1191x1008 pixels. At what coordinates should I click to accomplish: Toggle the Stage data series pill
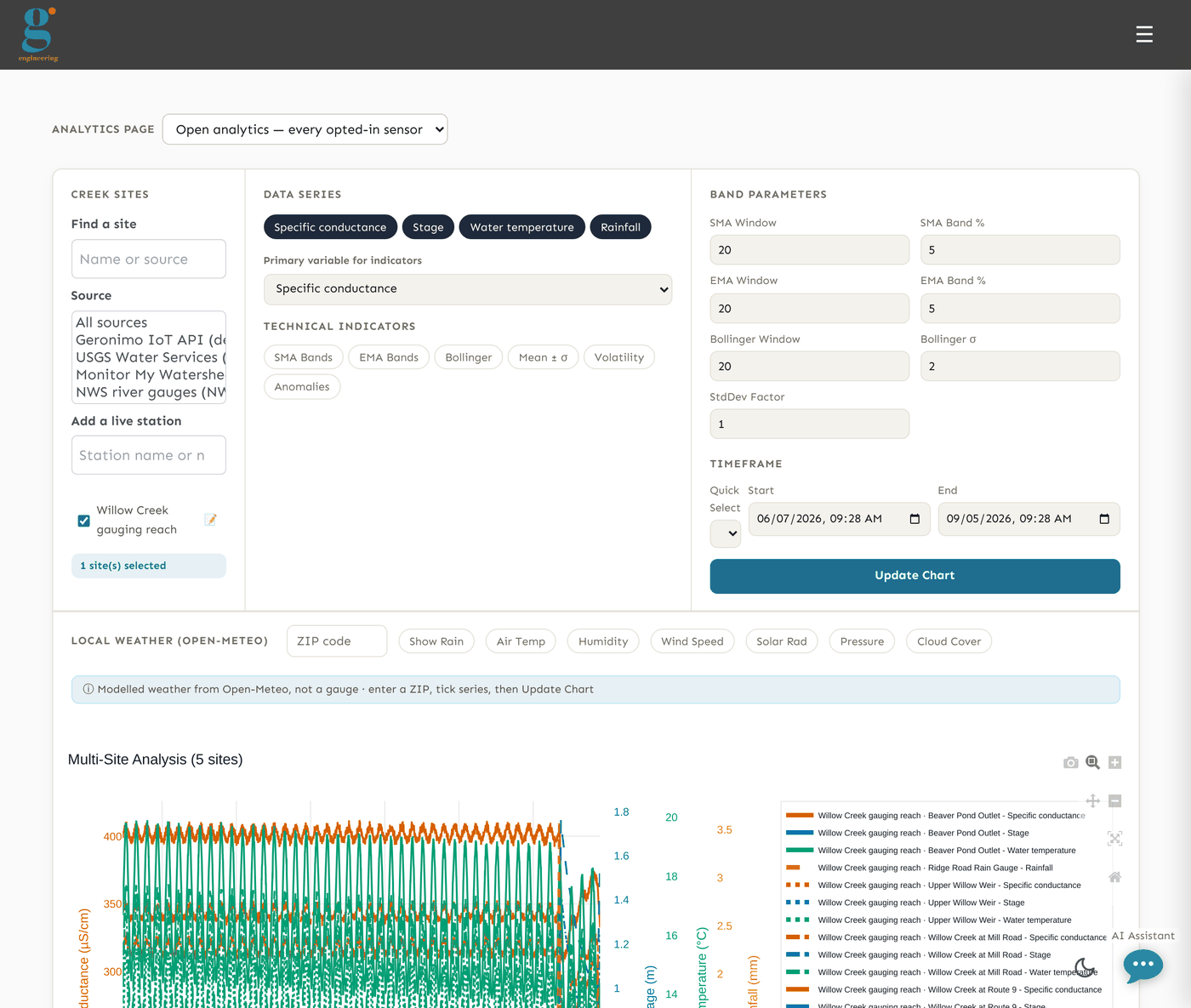428,227
